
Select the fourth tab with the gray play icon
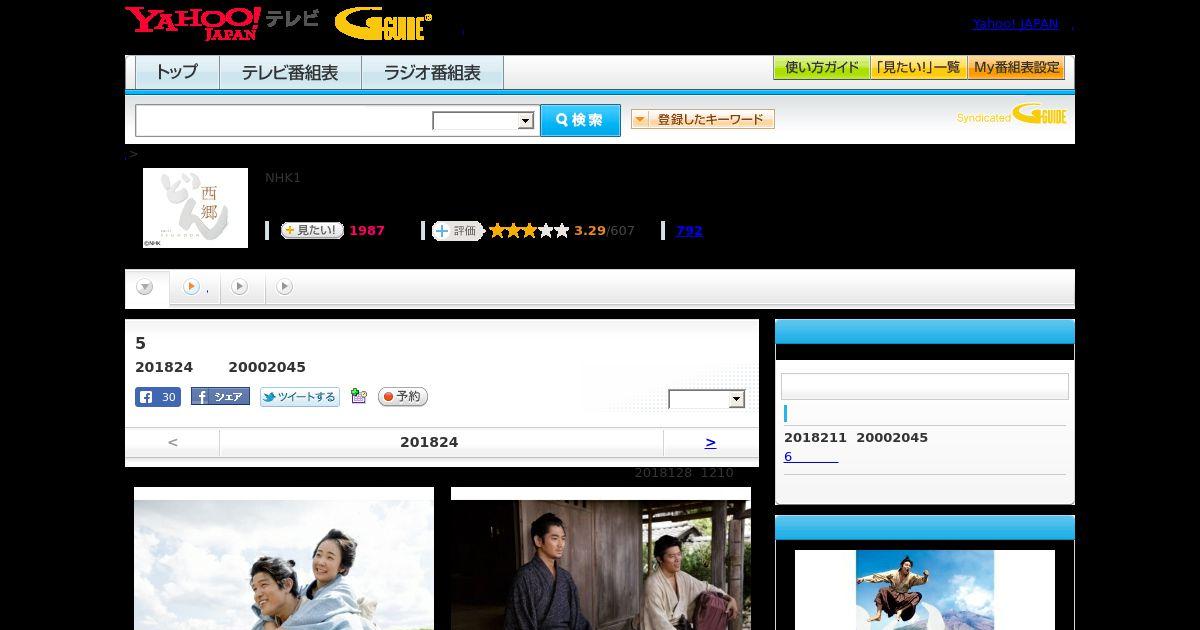tap(285, 287)
